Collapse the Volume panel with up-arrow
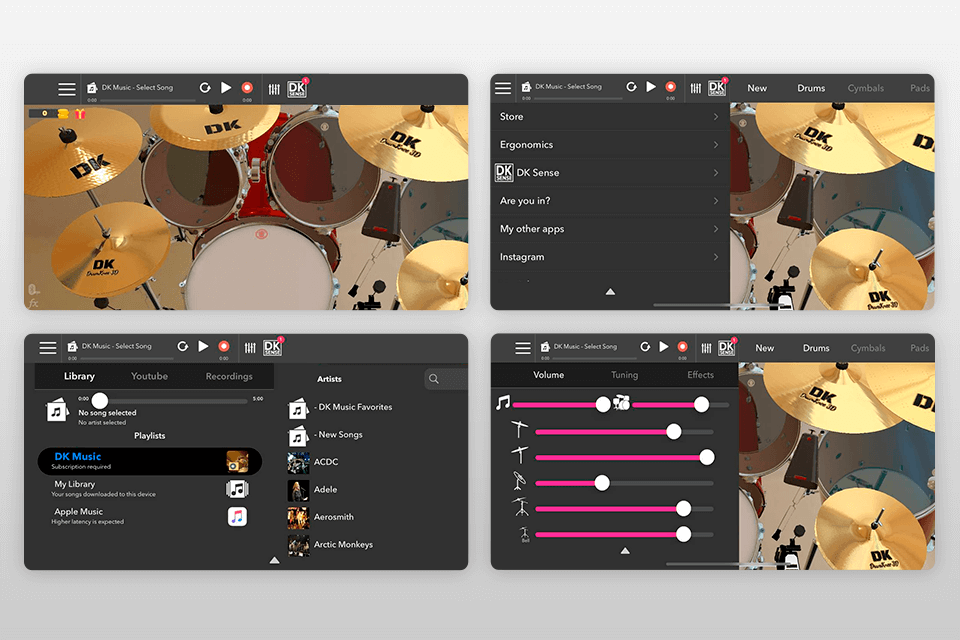 pyautogui.click(x=624, y=551)
